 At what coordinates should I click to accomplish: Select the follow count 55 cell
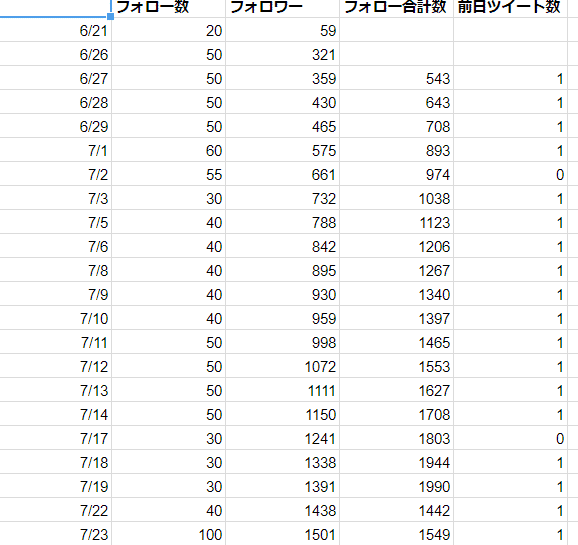(168, 174)
